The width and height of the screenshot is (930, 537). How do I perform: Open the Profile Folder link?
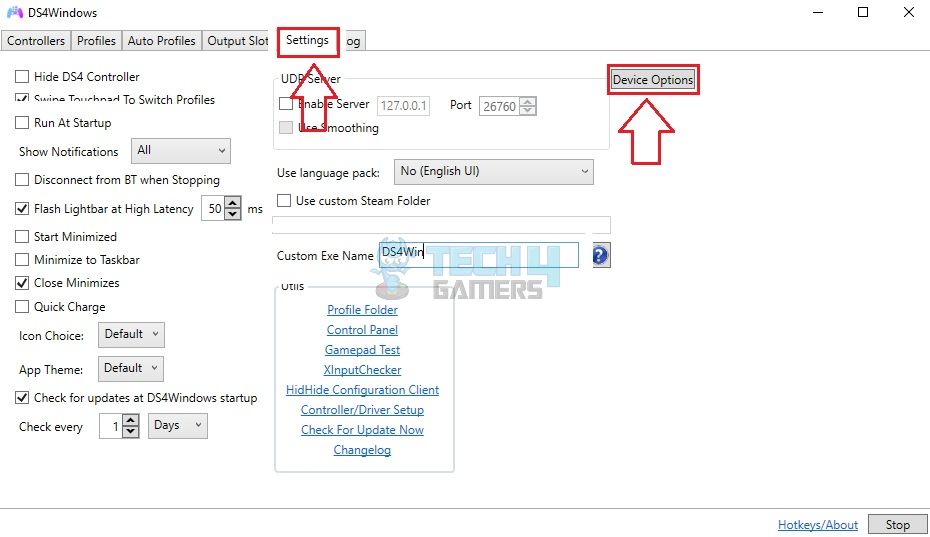tap(362, 310)
